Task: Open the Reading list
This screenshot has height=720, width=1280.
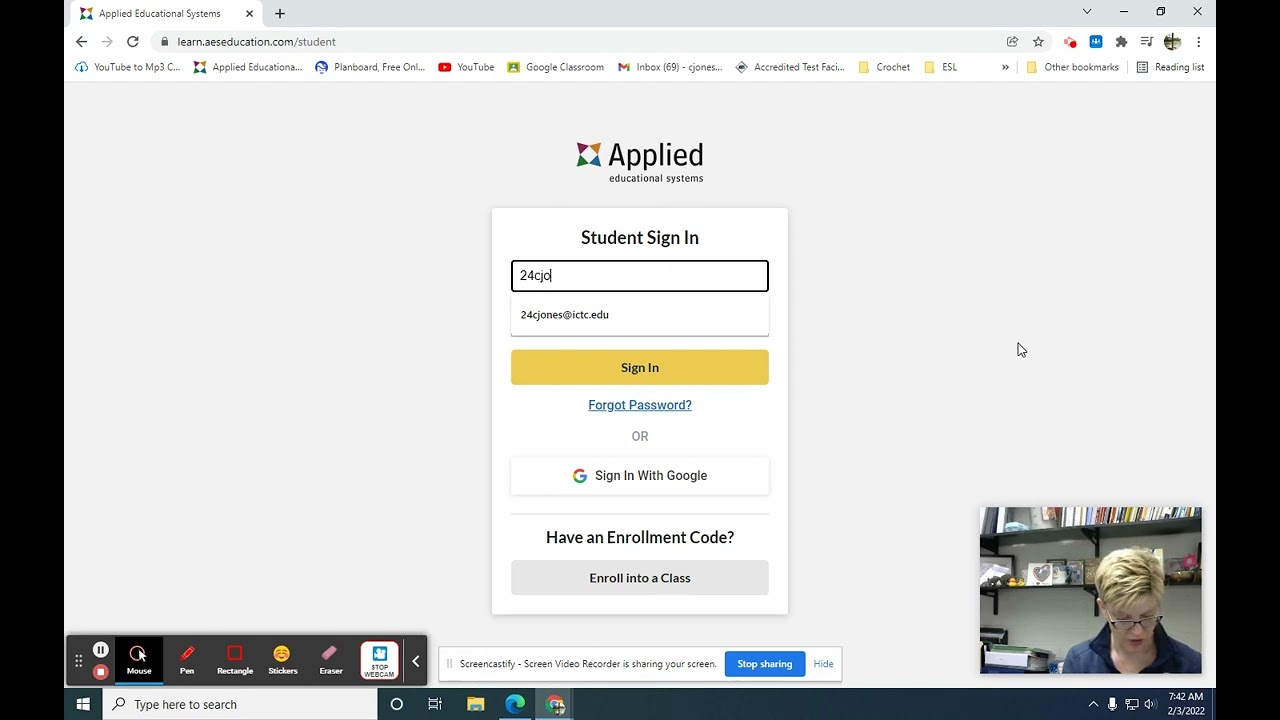Action: pos(1170,67)
